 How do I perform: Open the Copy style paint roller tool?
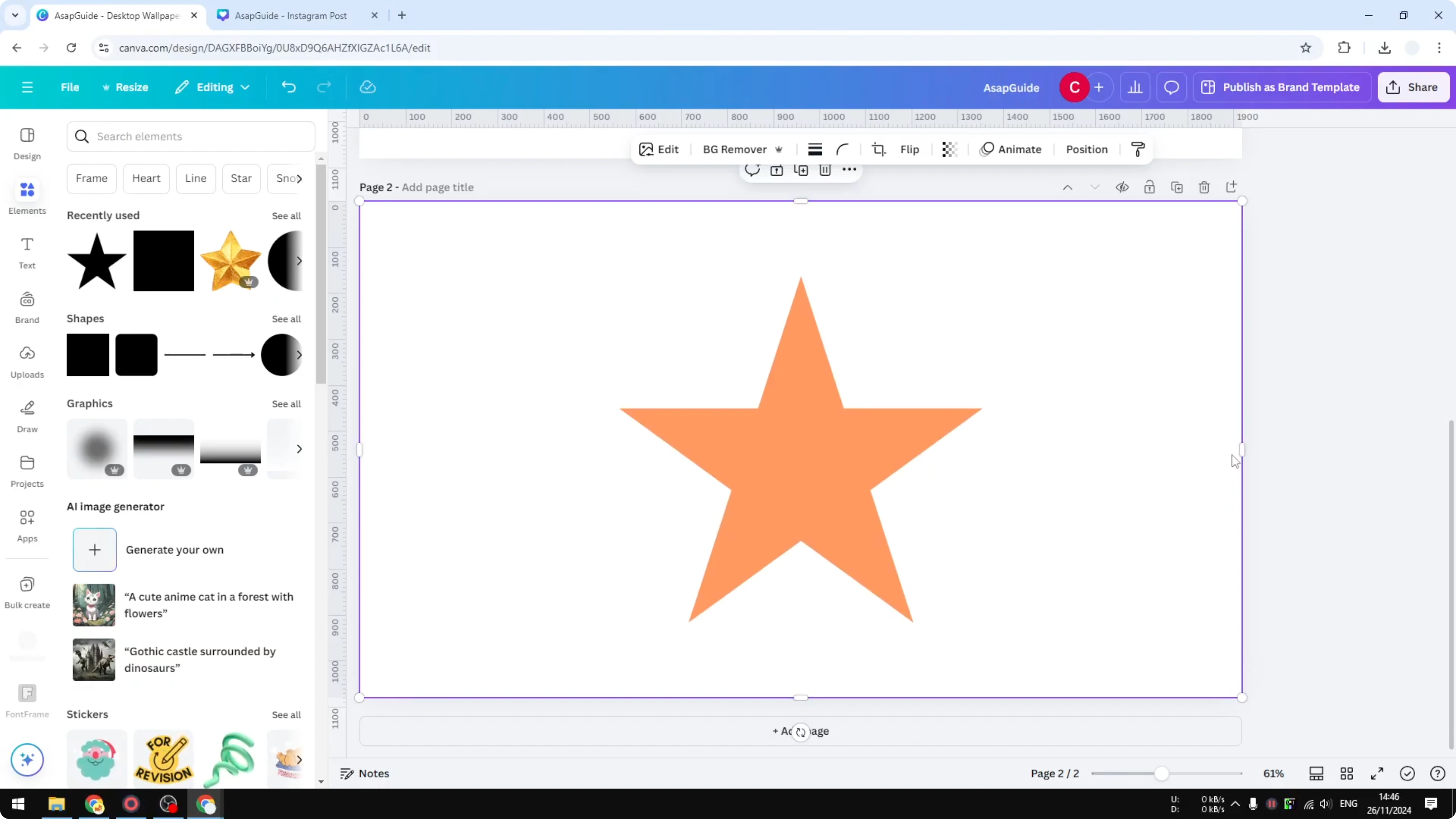[x=1138, y=149]
